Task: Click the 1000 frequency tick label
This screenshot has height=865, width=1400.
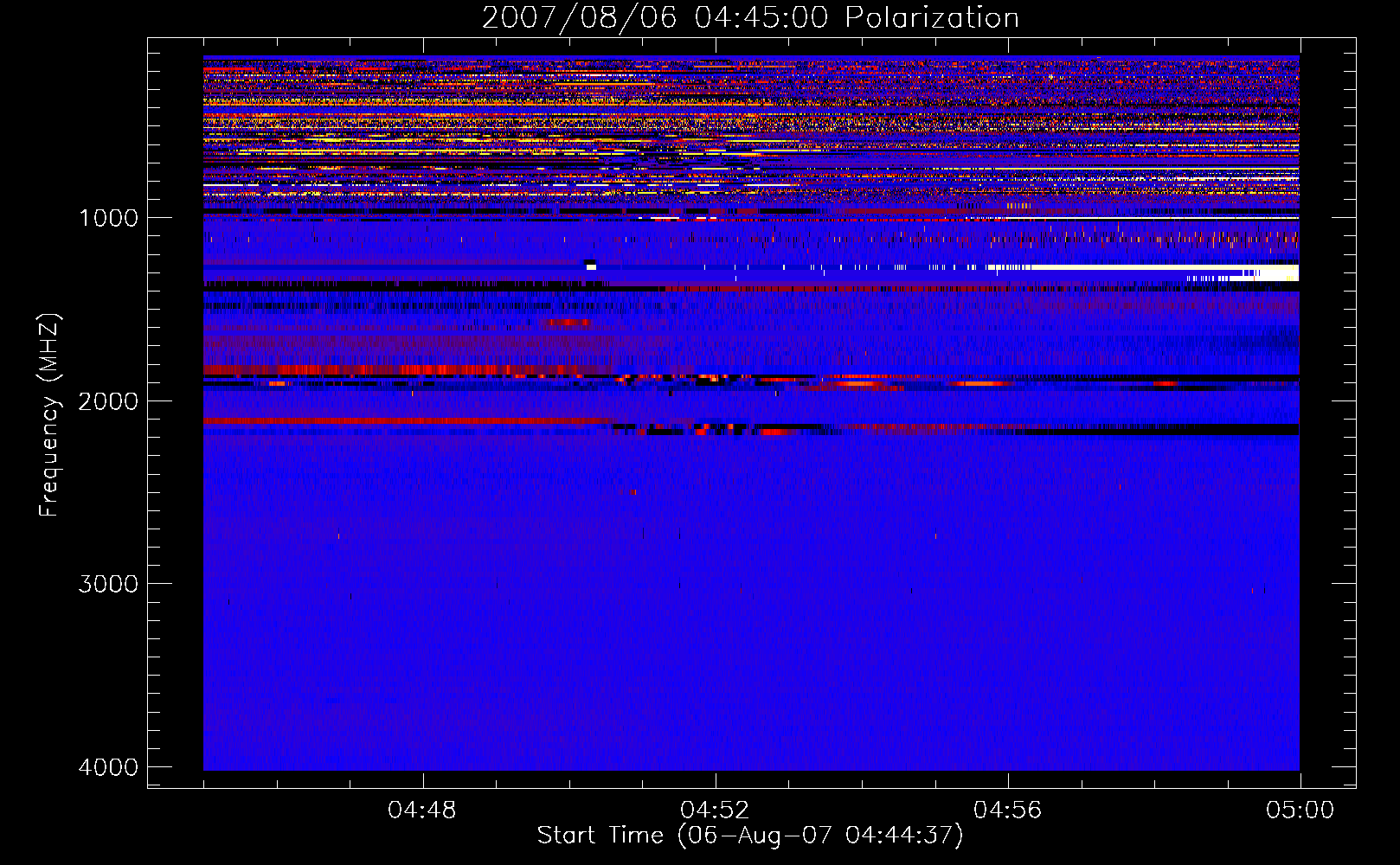Action: pyautogui.click(x=108, y=218)
